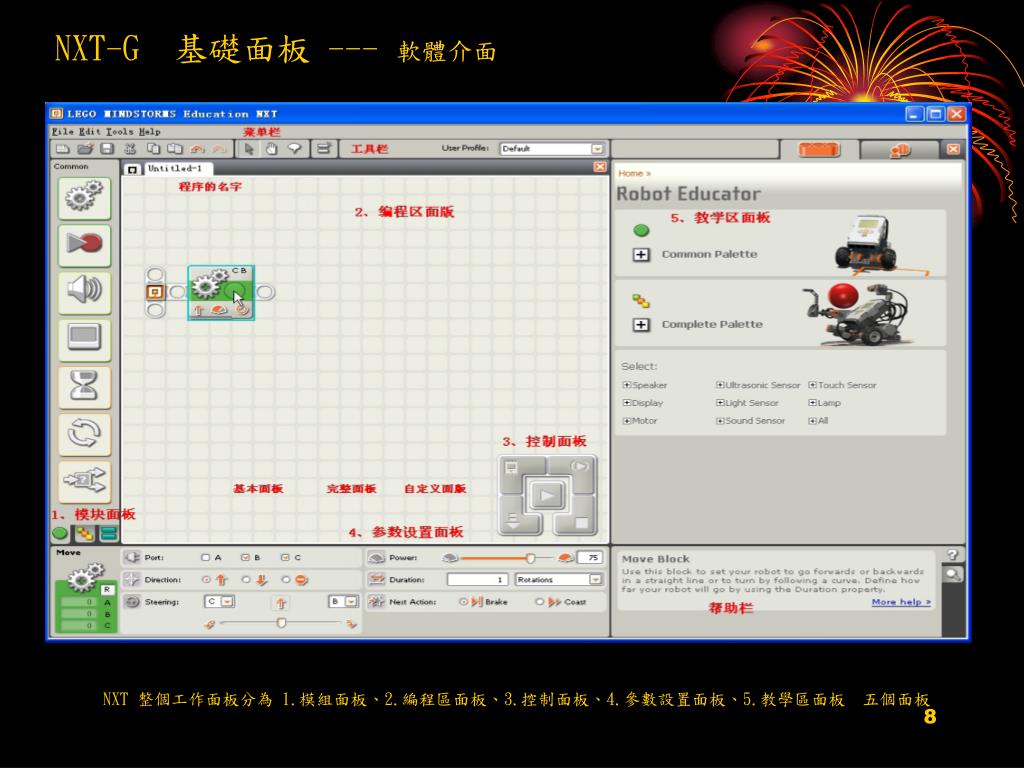Toggle the Port B checkbox
Viewport: 1024px width, 768px height.
click(246, 558)
